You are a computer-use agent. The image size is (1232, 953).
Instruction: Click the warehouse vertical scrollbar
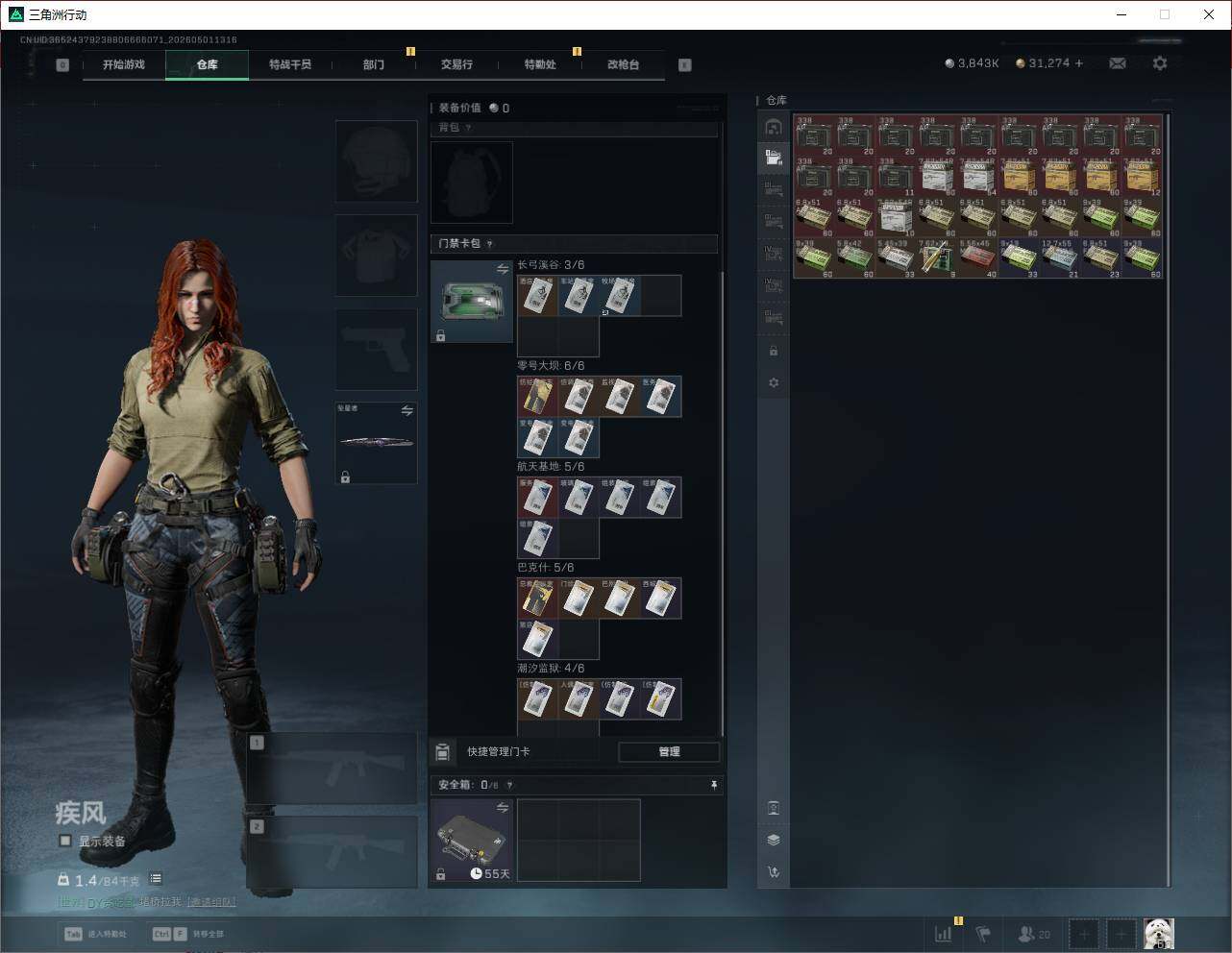coord(1169,500)
